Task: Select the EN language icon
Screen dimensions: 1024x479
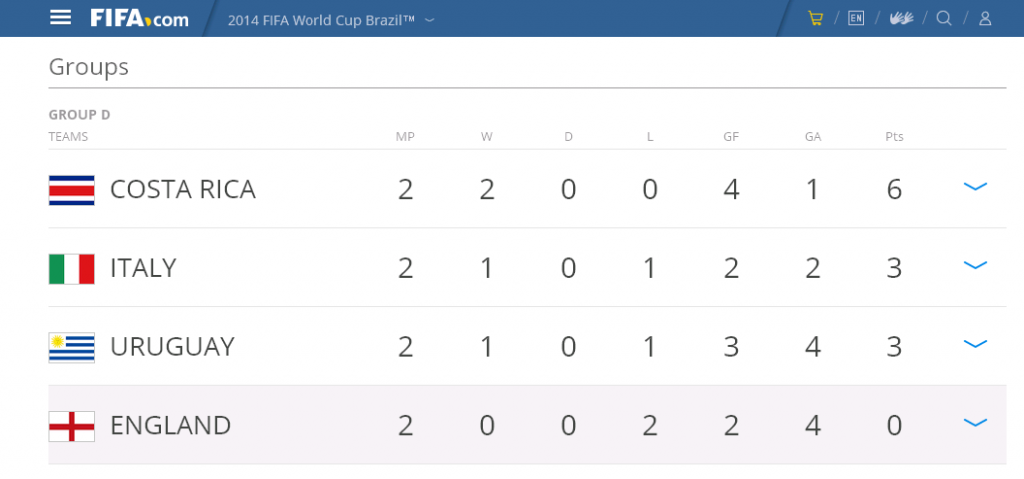Action: (856, 18)
